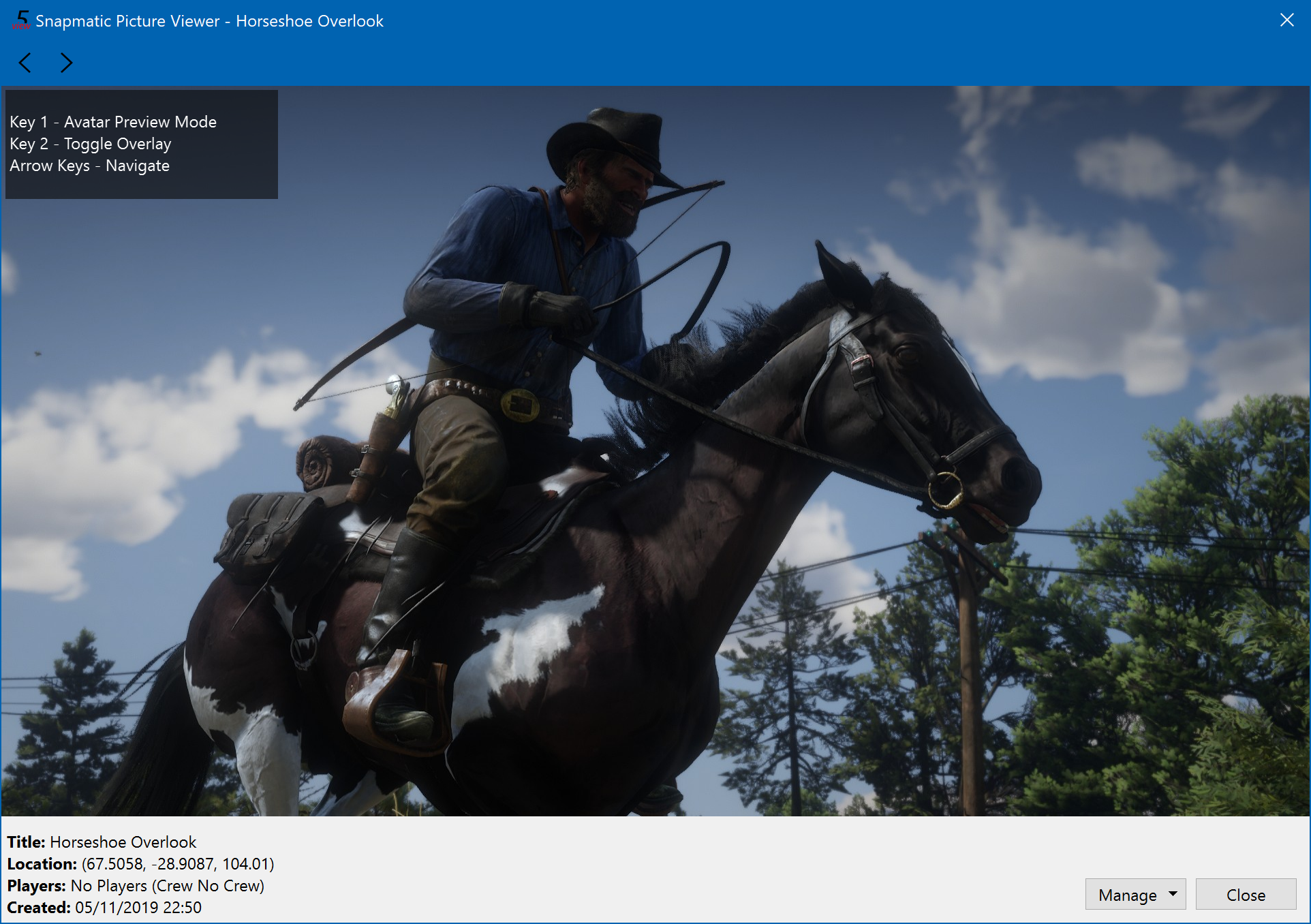
Task: Expand the Manage dropdown arrow
Action: click(1173, 893)
